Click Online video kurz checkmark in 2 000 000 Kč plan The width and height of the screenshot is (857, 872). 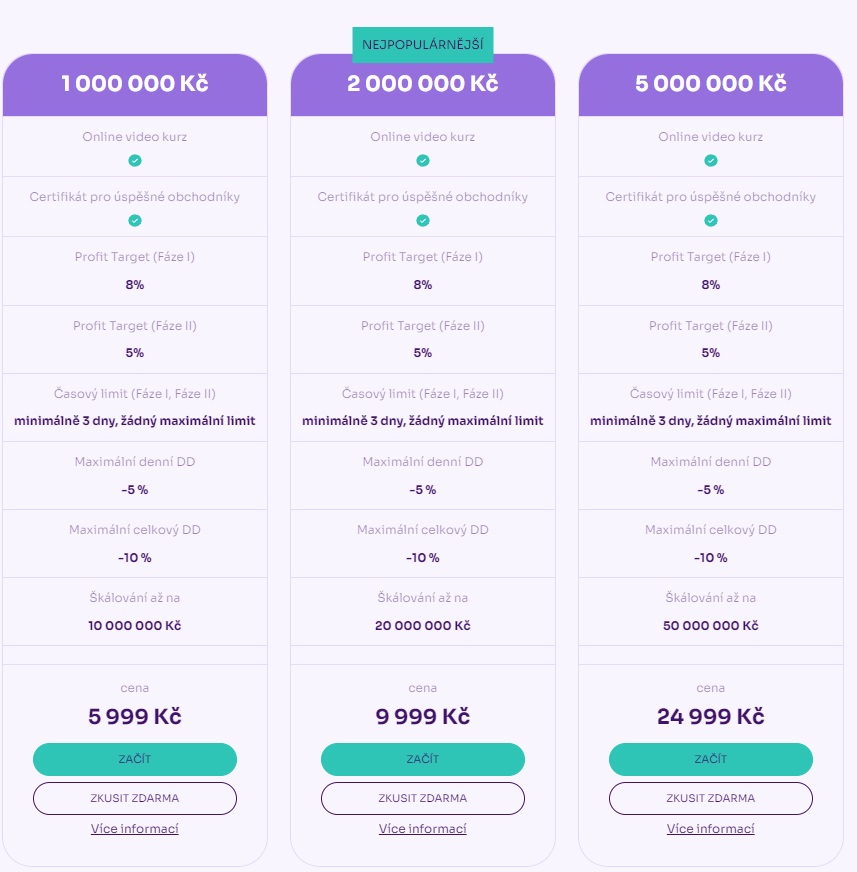pyautogui.click(x=423, y=161)
